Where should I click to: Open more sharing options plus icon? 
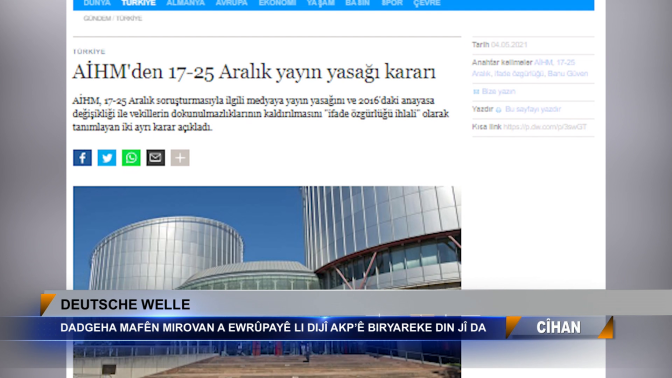point(180,158)
